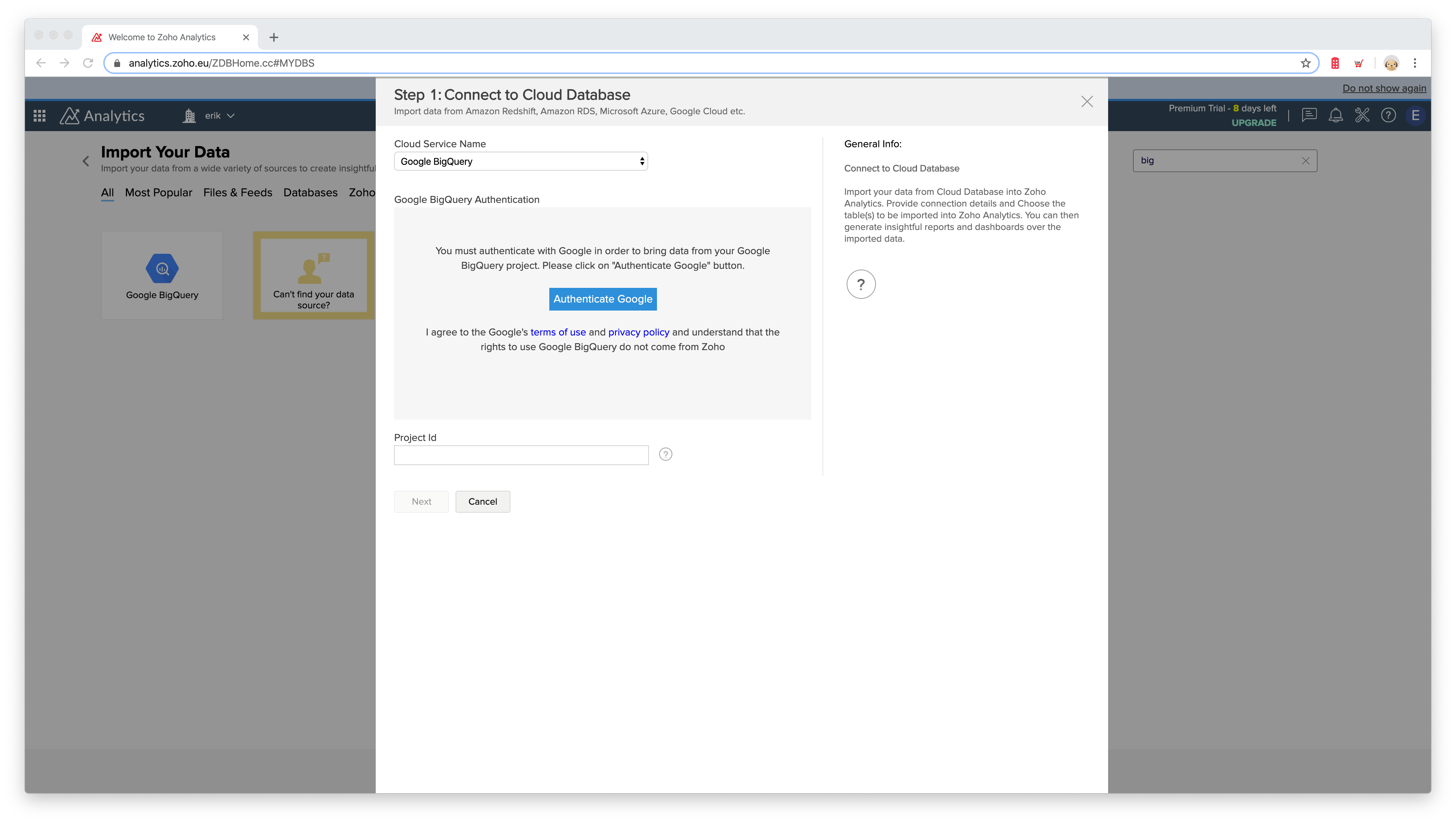
Task: Select the Files & Feeds tab
Action: coord(238,192)
